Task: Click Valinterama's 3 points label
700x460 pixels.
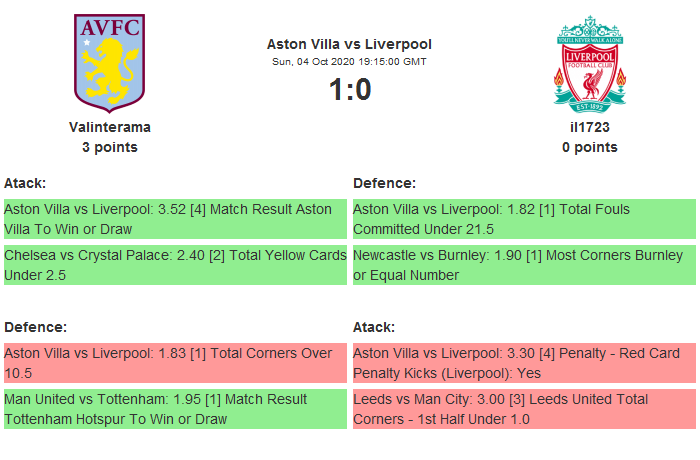Action: pyautogui.click(x=110, y=147)
